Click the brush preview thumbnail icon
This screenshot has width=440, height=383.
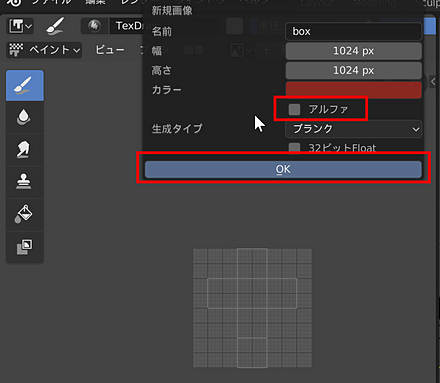coord(94,26)
